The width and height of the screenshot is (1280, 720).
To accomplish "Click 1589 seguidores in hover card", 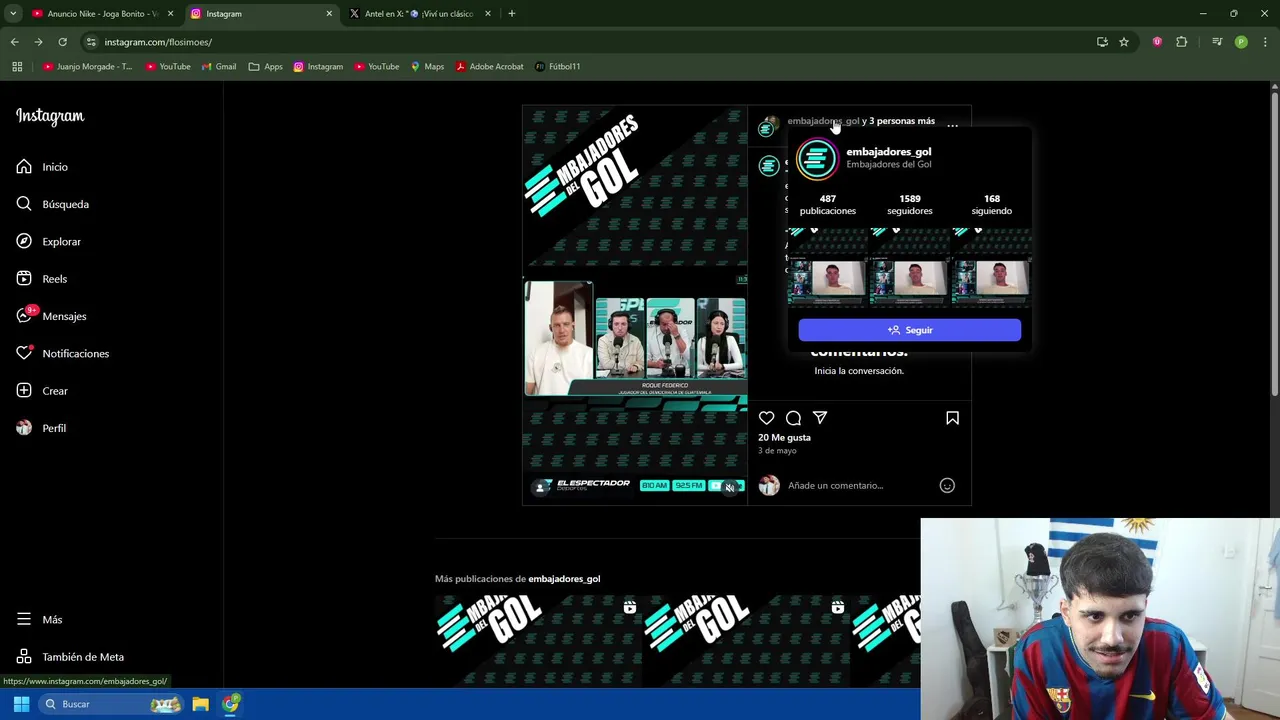I will pos(909,204).
